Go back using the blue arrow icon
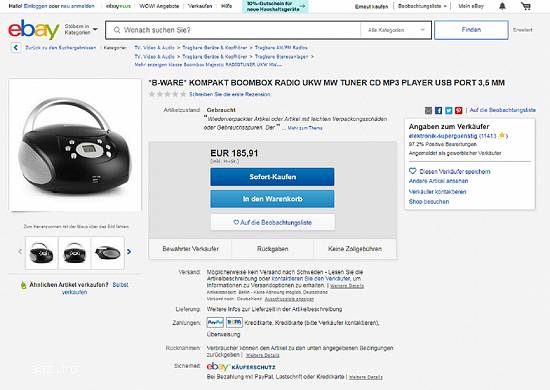Viewport: 550px width, 390px height. 16,47
